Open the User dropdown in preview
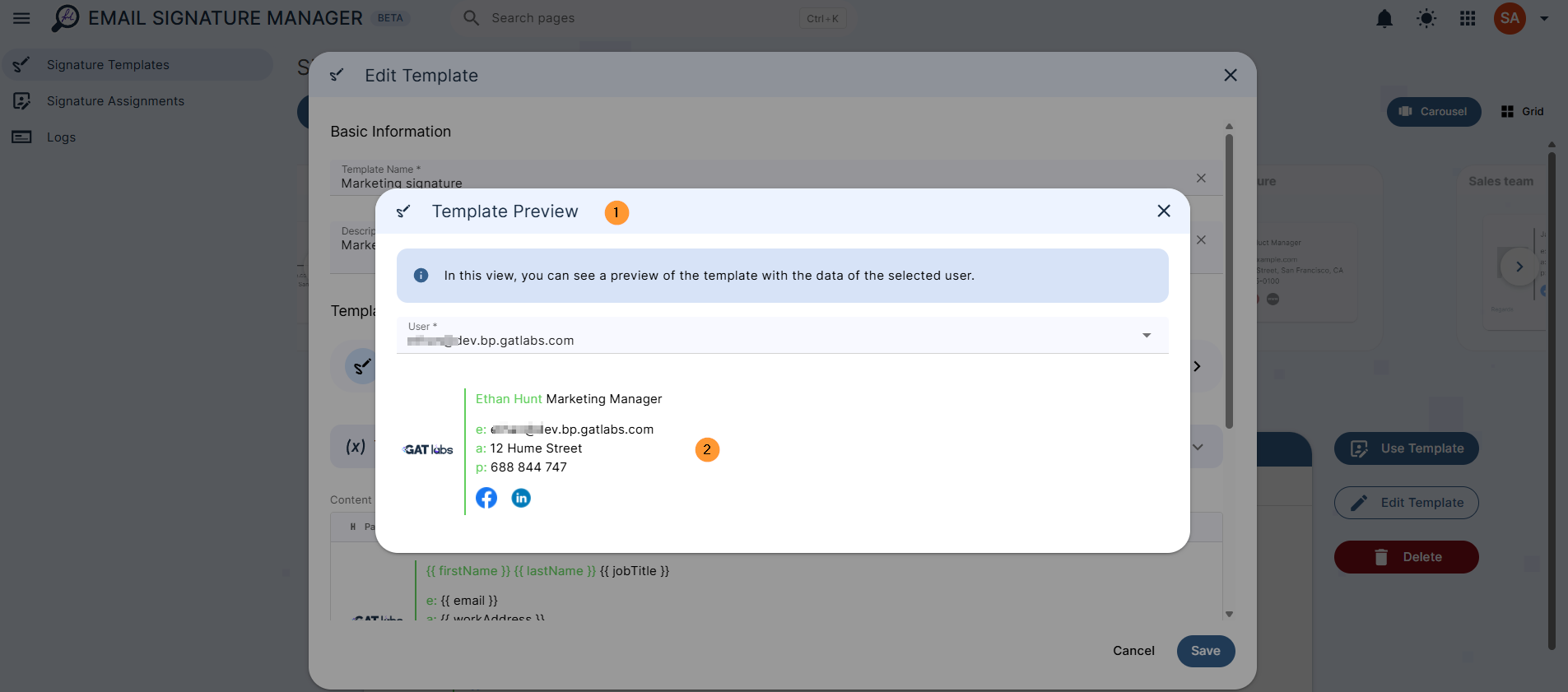Screen dimensions: 1568x692 click(x=782, y=335)
